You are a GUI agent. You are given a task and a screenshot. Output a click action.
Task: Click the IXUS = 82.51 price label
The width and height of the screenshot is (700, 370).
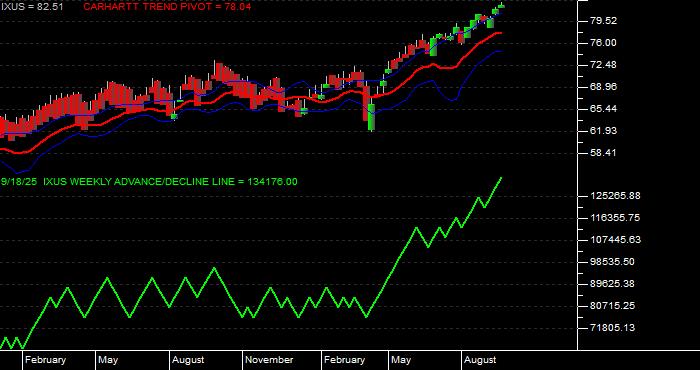[x=32, y=7]
